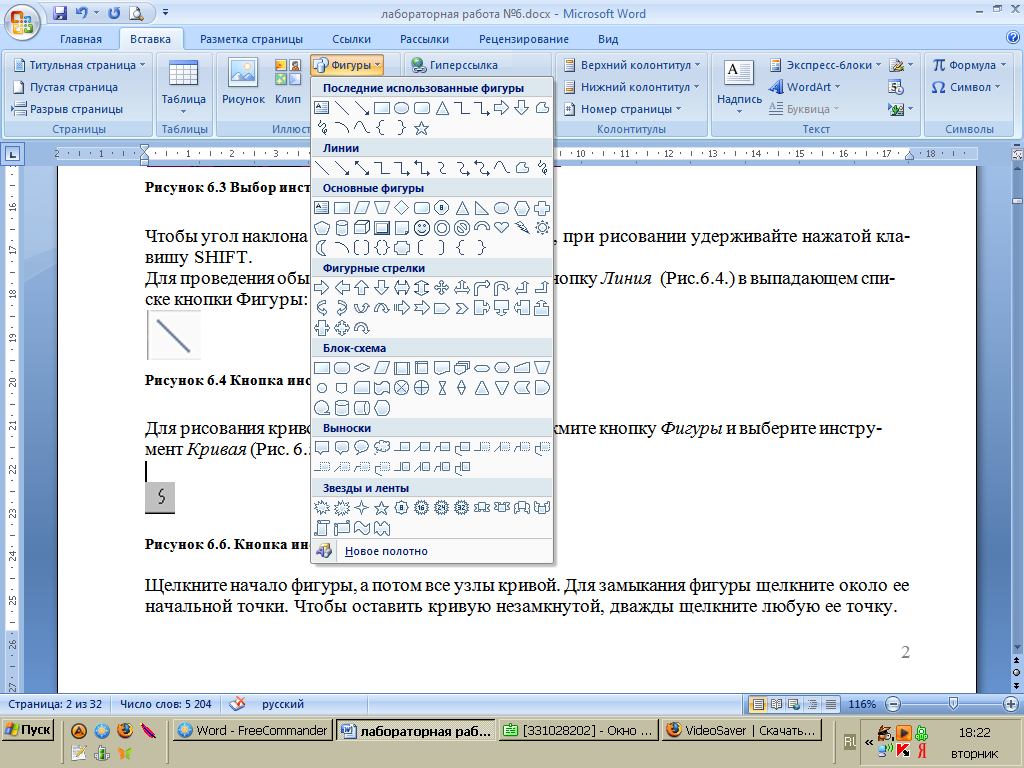The width and height of the screenshot is (1024, 768).
Task: Switch to Word - FreeCommander taskbar item
Action: click(x=253, y=730)
